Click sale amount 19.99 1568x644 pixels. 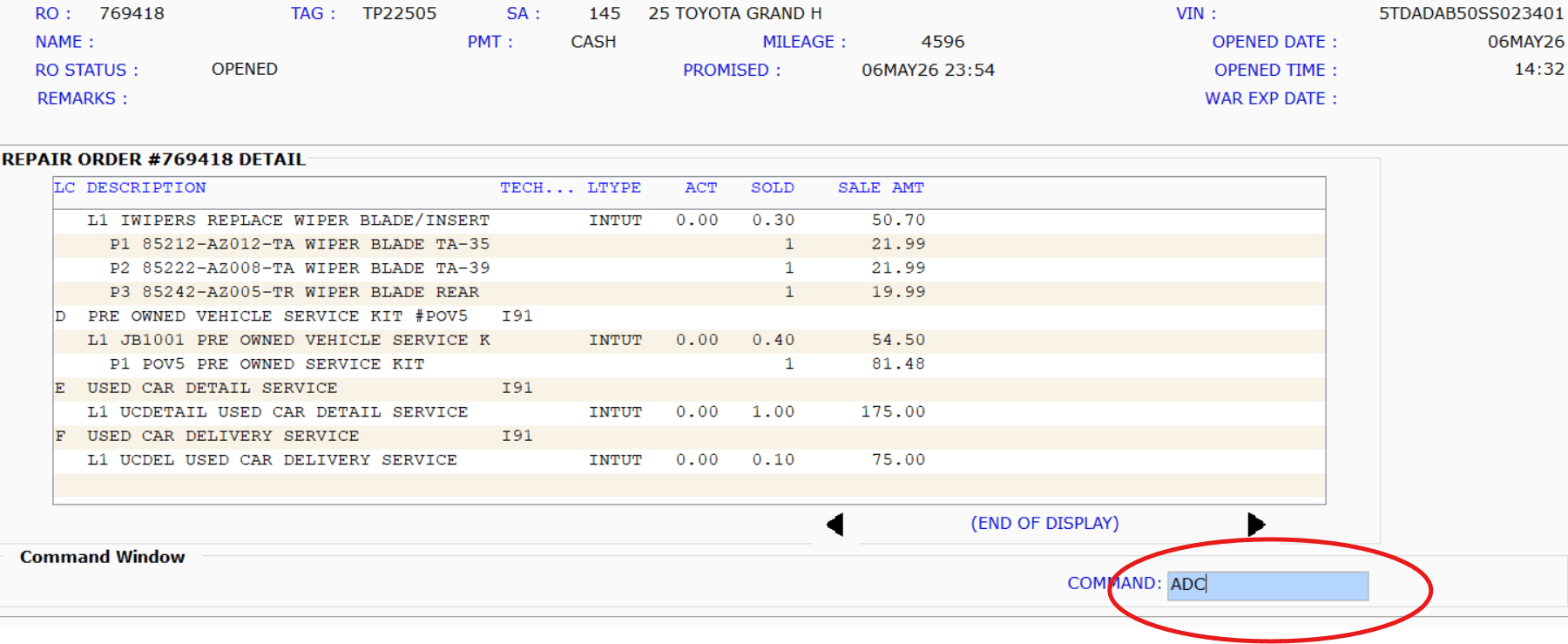tap(898, 293)
